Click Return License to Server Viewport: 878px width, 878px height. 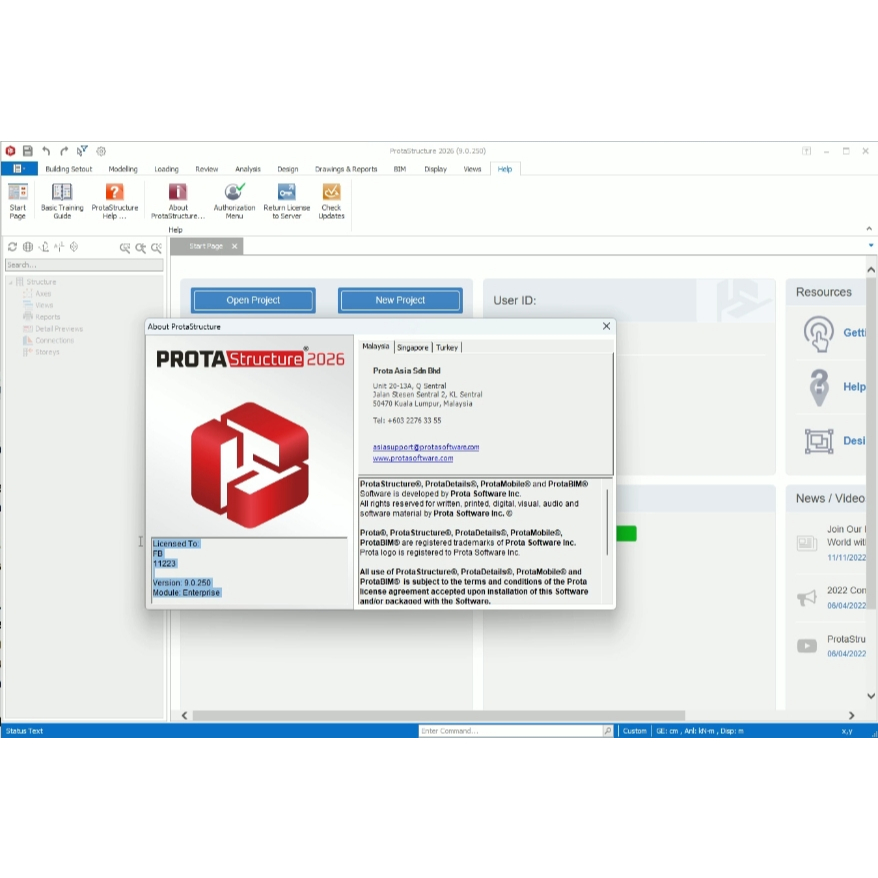point(286,201)
